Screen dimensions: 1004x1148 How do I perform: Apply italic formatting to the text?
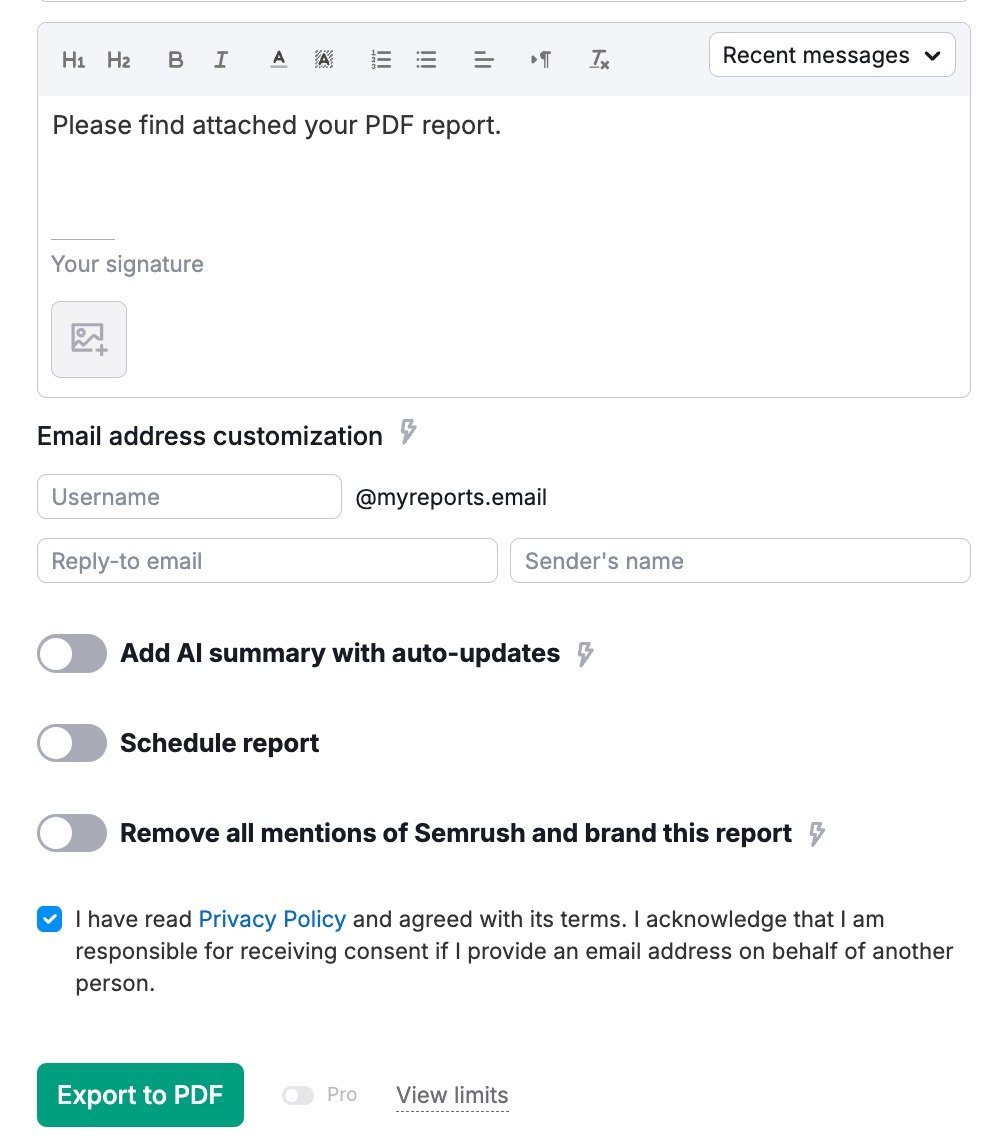tap(221, 59)
